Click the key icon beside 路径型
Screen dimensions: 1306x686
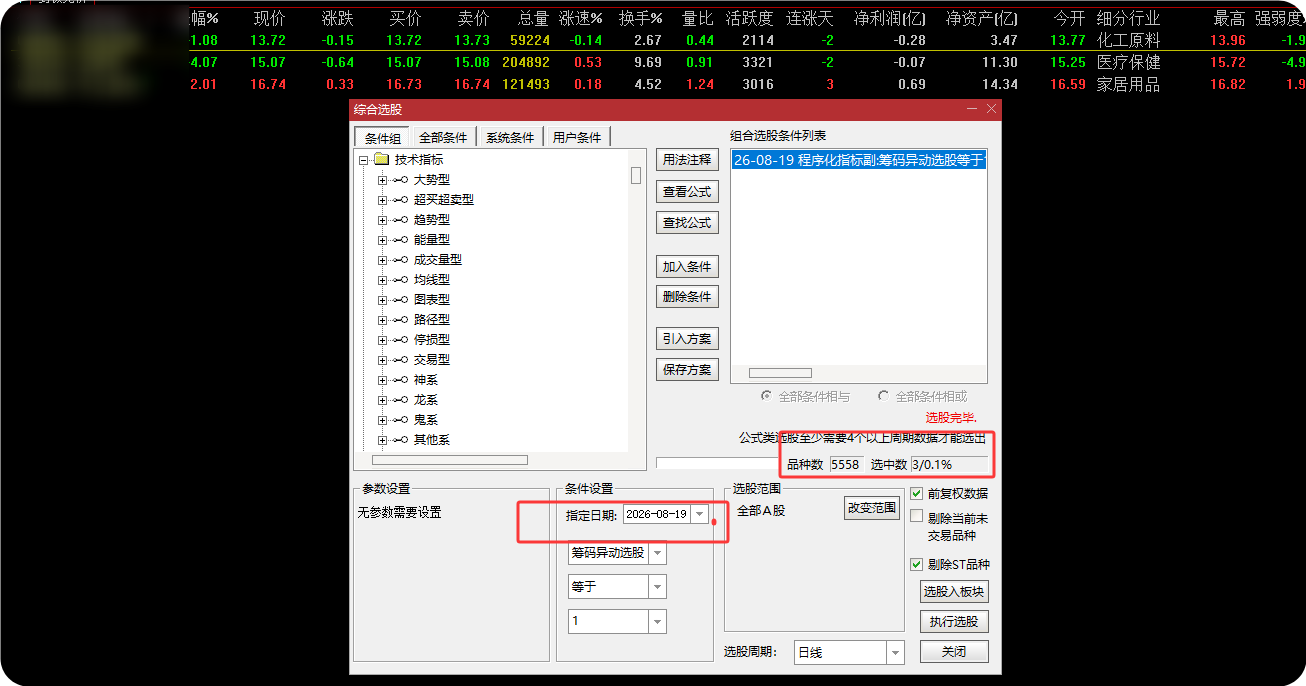tap(400, 320)
